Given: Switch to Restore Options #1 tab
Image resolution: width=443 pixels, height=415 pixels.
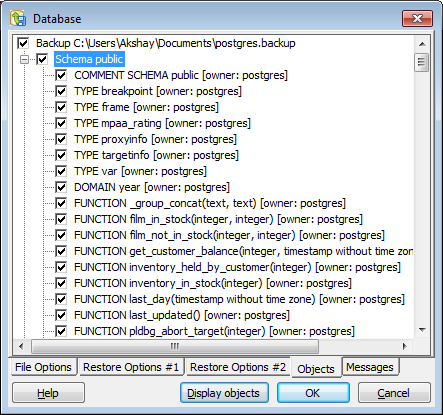Looking at the screenshot, I should [x=131, y=367].
